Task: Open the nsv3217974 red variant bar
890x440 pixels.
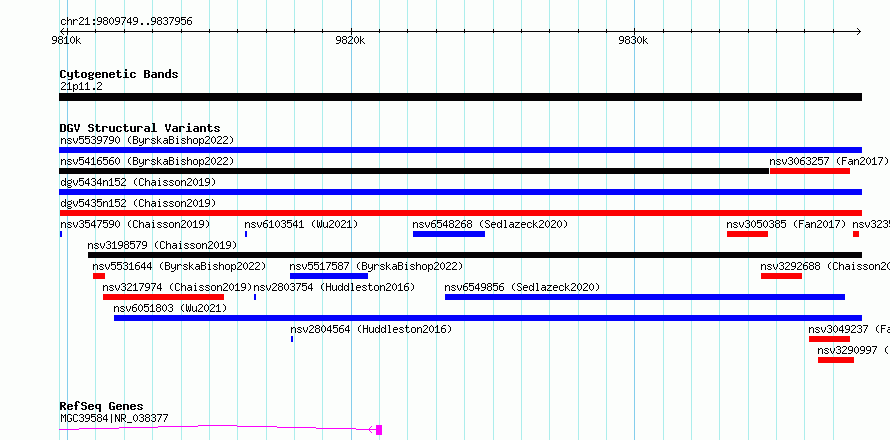Action: [x=163, y=297]
